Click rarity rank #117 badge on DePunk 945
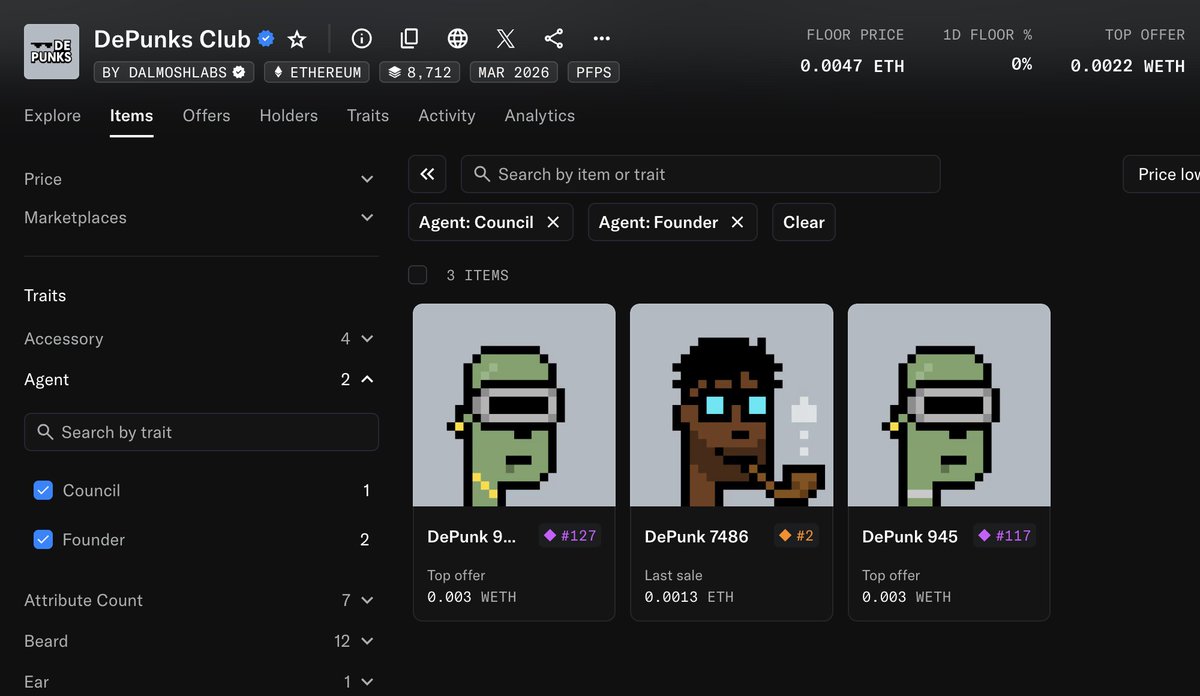This screenshot has height=696, width=1200. [1004, 535]
